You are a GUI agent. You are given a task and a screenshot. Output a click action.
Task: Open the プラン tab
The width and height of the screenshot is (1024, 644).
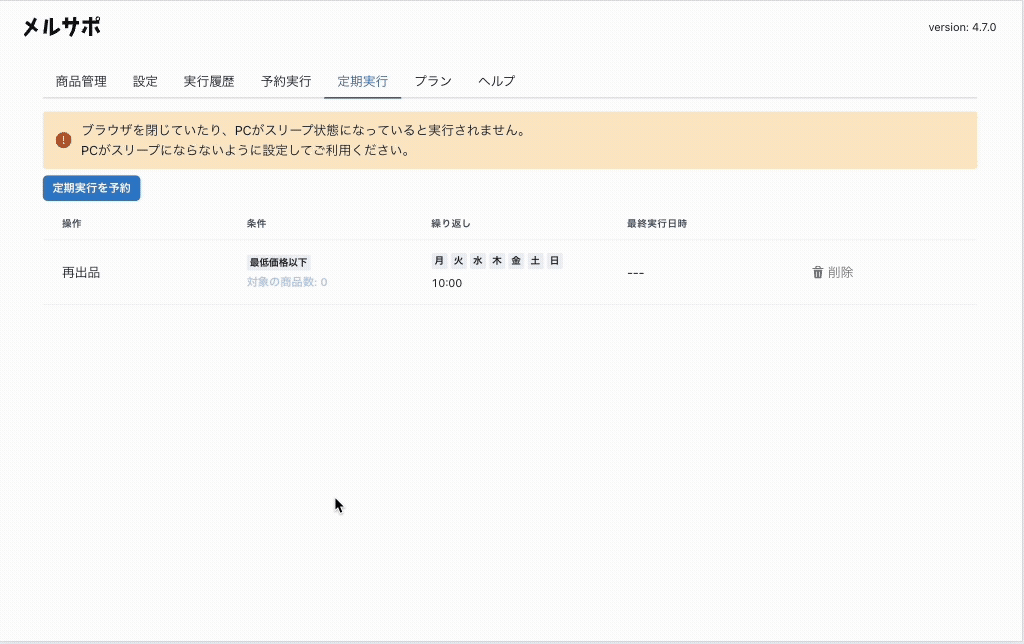pyautogui.click(x=433, y=81)
